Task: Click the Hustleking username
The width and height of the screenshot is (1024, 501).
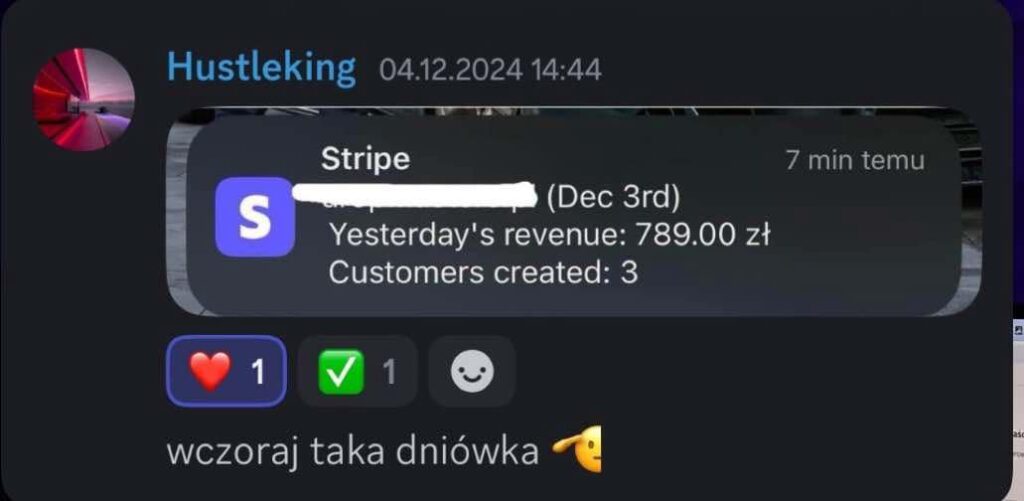Action: tap(261, 68)
